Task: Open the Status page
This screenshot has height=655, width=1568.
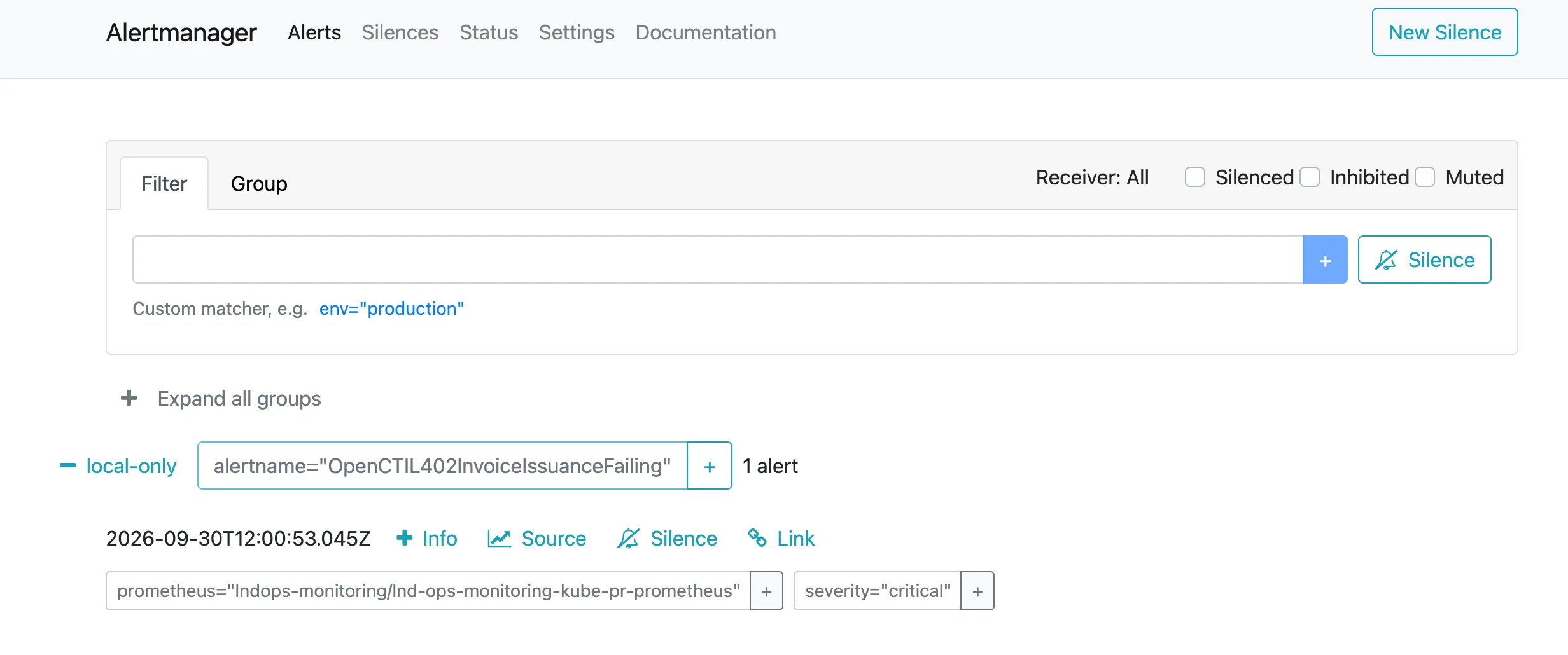Action: [x=489, y=32]
